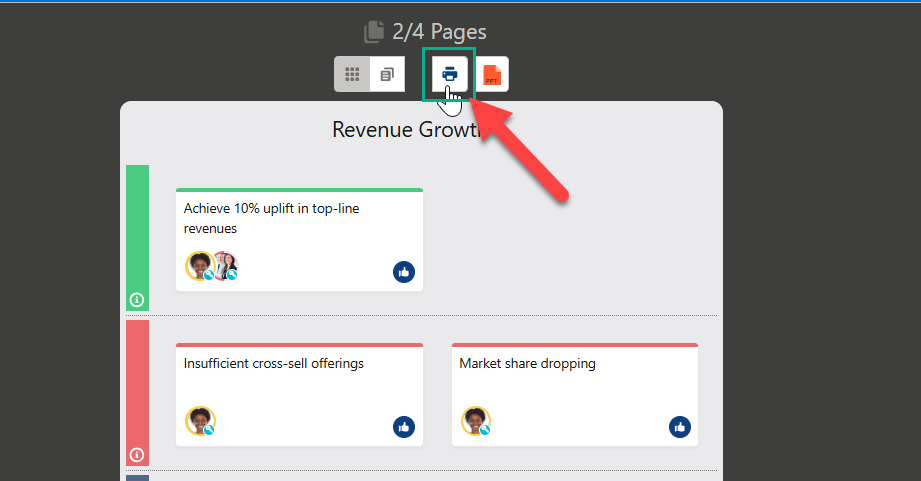Click first avatar on 'Achieve 10% uplift' card
Viewport: 921px width, 481px height.
199,266
